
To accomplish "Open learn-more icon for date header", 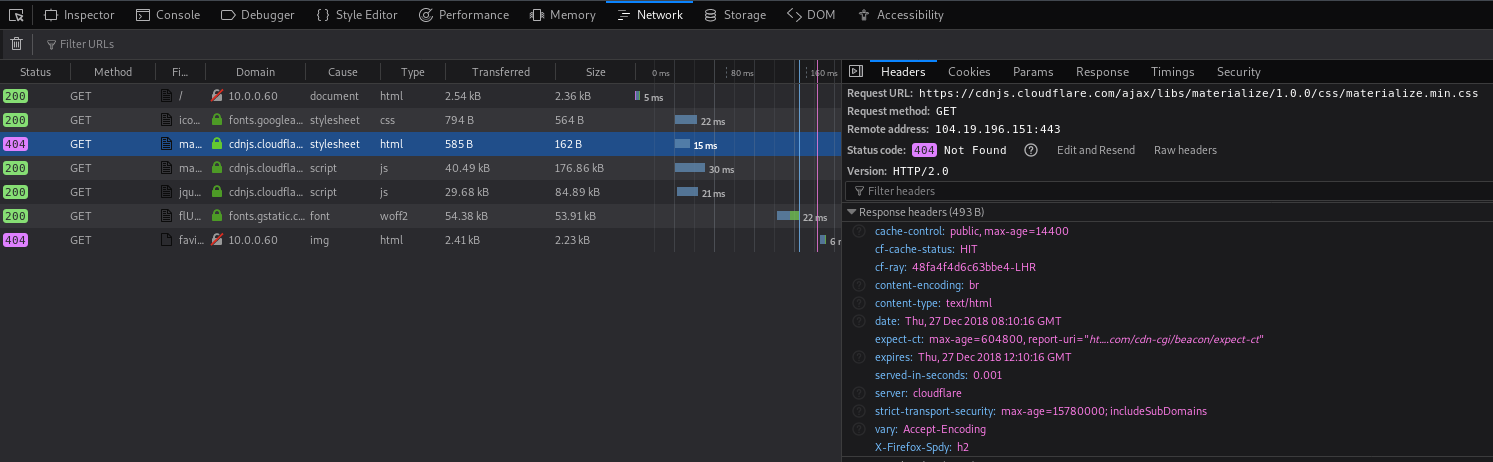I will tap(859, 321).
